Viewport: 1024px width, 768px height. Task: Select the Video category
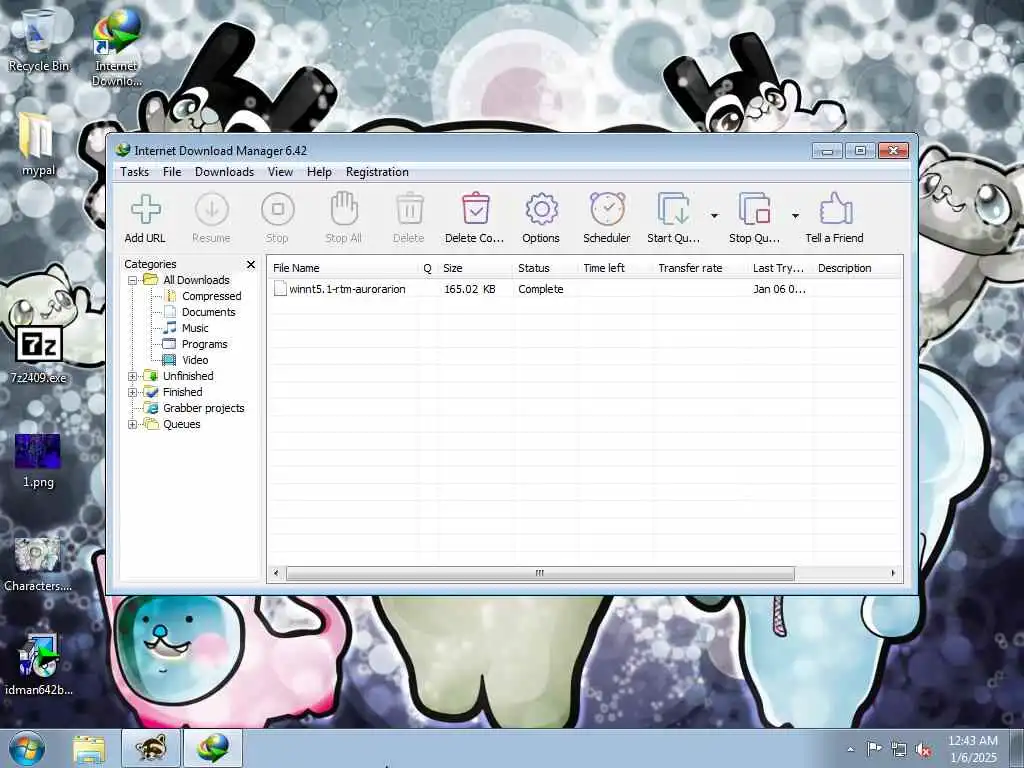click(x=195, y=360)
